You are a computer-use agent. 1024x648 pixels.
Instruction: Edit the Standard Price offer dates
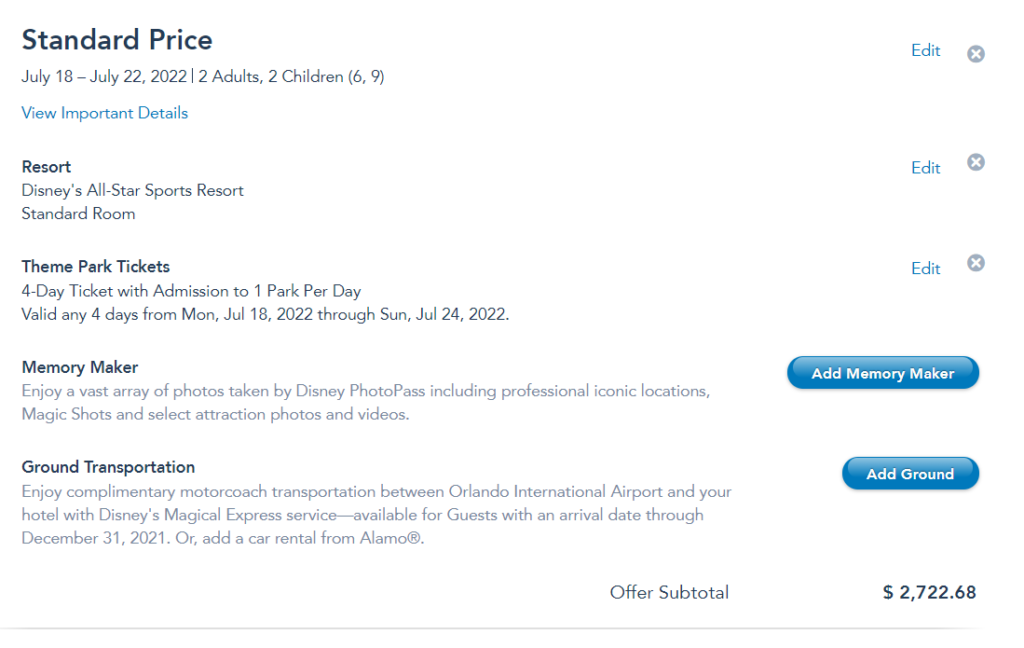tap(925, 51)
